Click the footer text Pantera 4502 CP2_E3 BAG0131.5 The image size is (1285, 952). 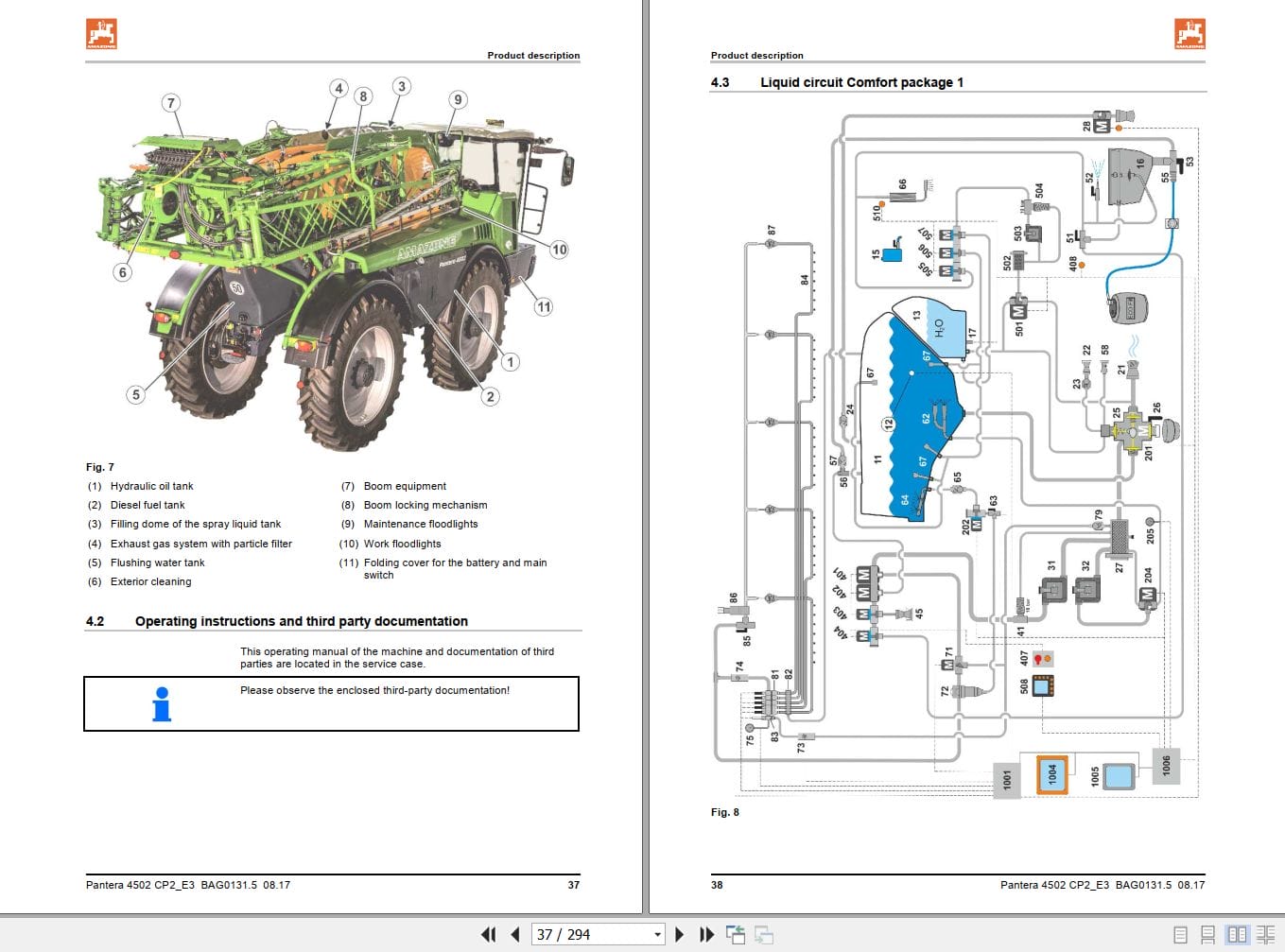coord(185,885)
